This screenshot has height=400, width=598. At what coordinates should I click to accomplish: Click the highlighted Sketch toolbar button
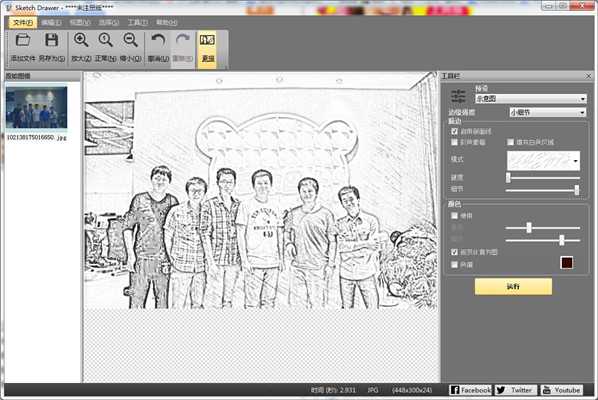click(207, 50)
